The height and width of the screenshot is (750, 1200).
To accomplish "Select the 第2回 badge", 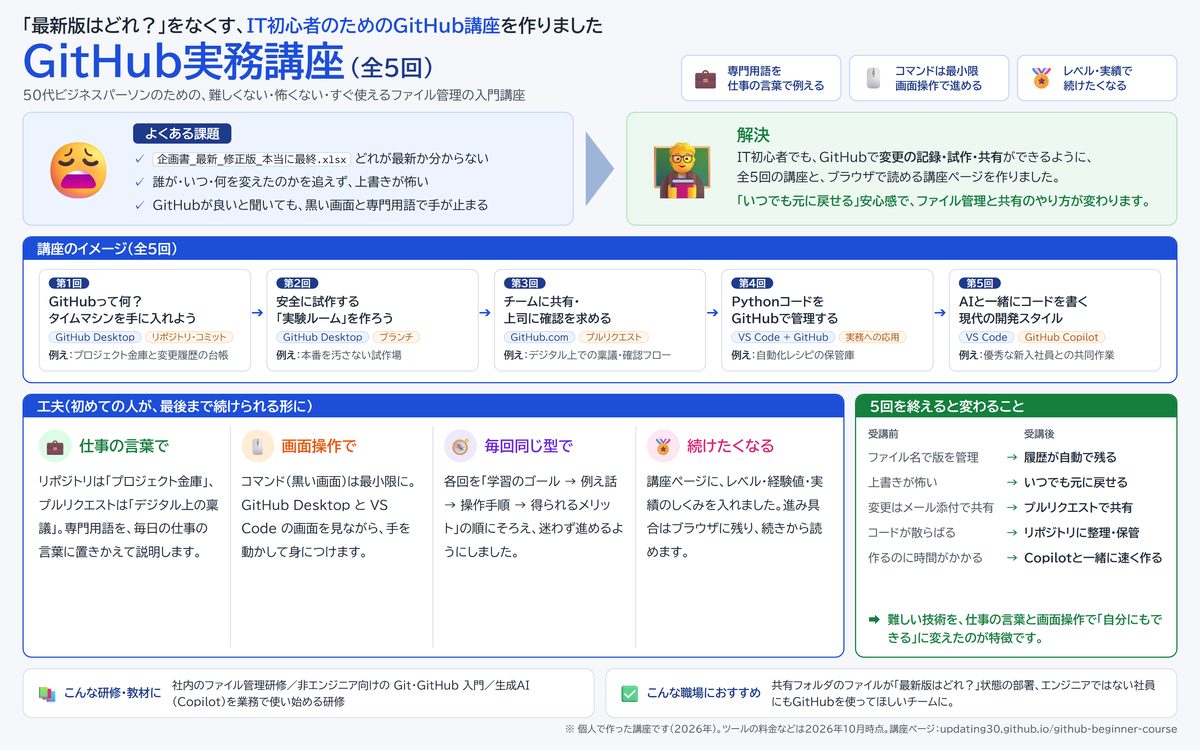I will pos(297,283).
